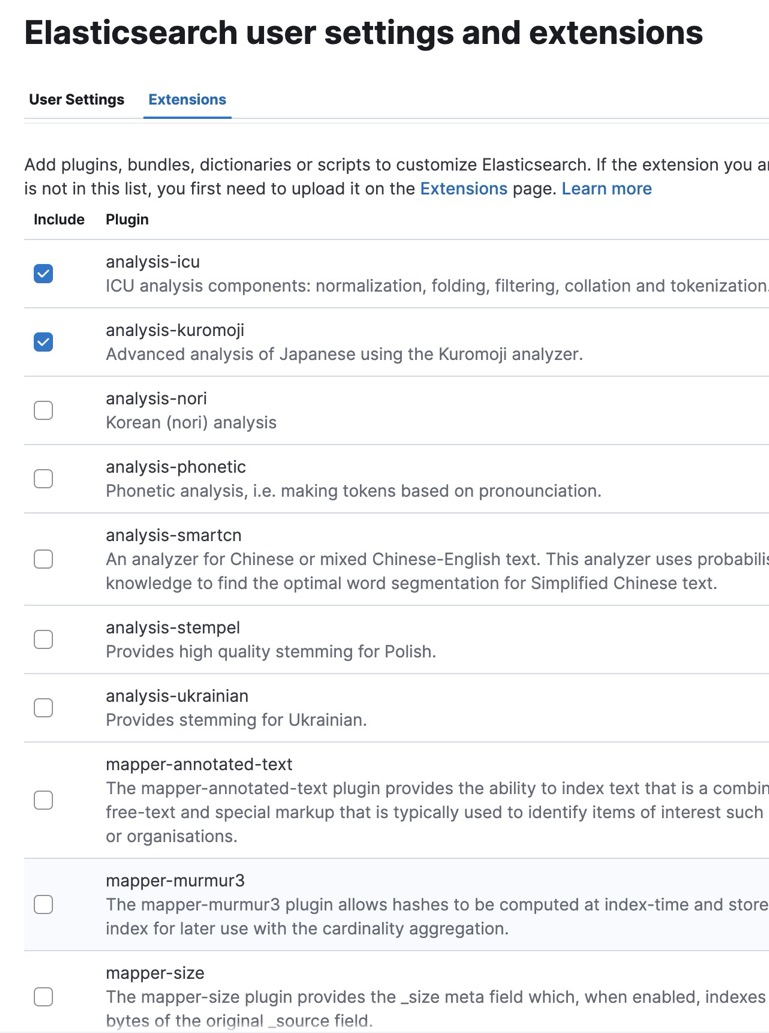769x1033 pixels.
Task: Click the Plugin column header
Action: pos(127,220)
